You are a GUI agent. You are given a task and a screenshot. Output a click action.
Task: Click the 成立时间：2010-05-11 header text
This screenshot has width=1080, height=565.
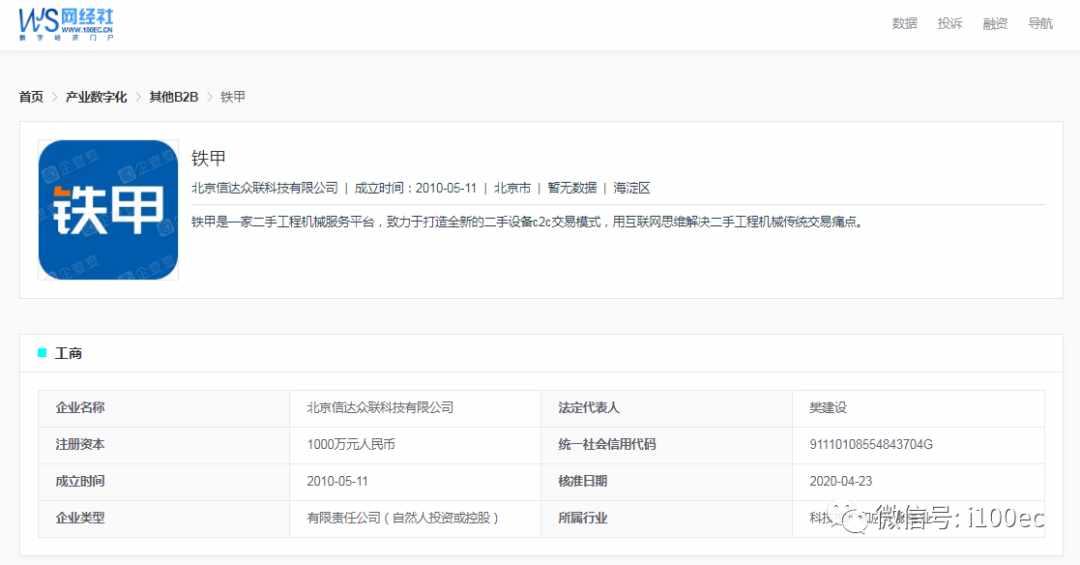[x=415, y=188]
